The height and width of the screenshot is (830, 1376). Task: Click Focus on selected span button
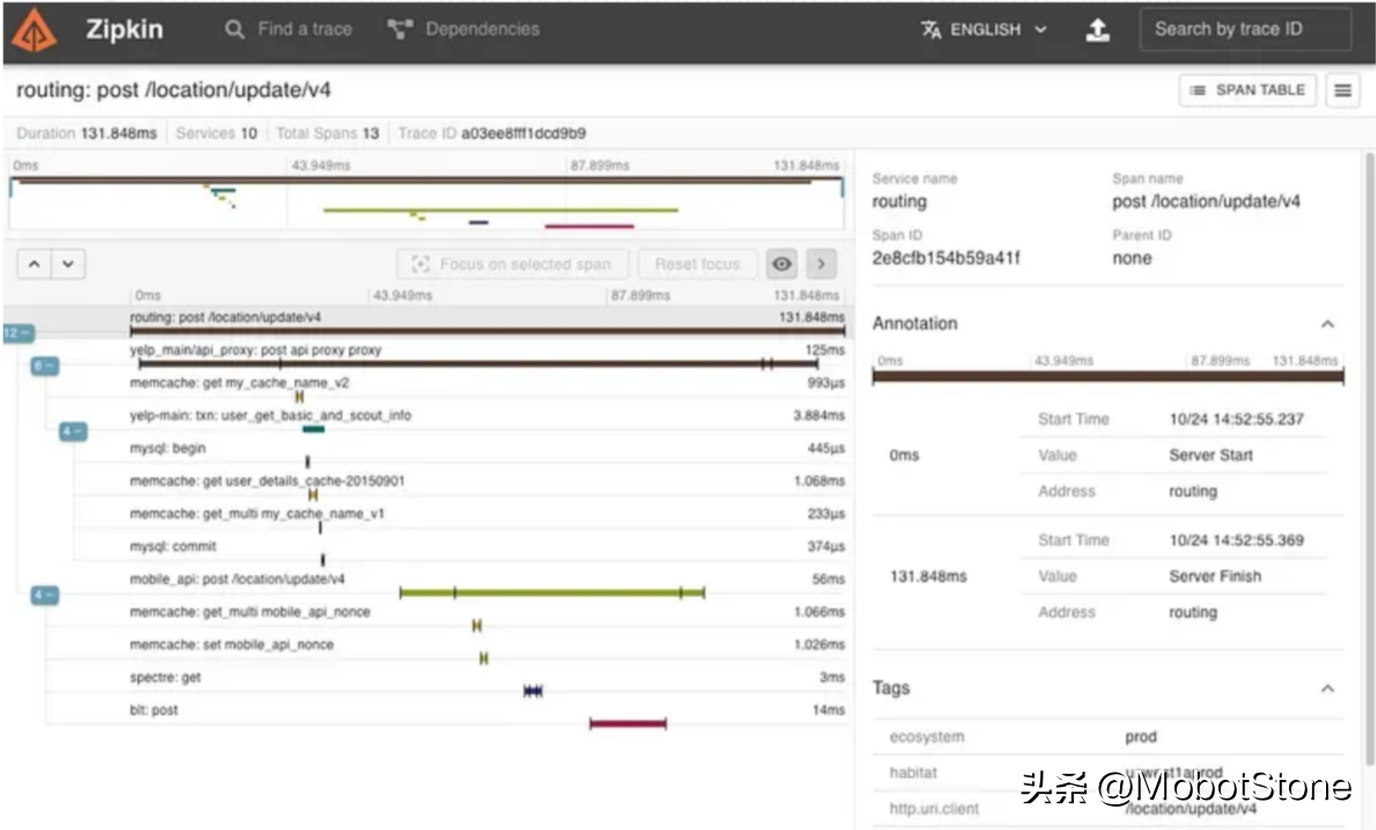(x=513, y=264)
